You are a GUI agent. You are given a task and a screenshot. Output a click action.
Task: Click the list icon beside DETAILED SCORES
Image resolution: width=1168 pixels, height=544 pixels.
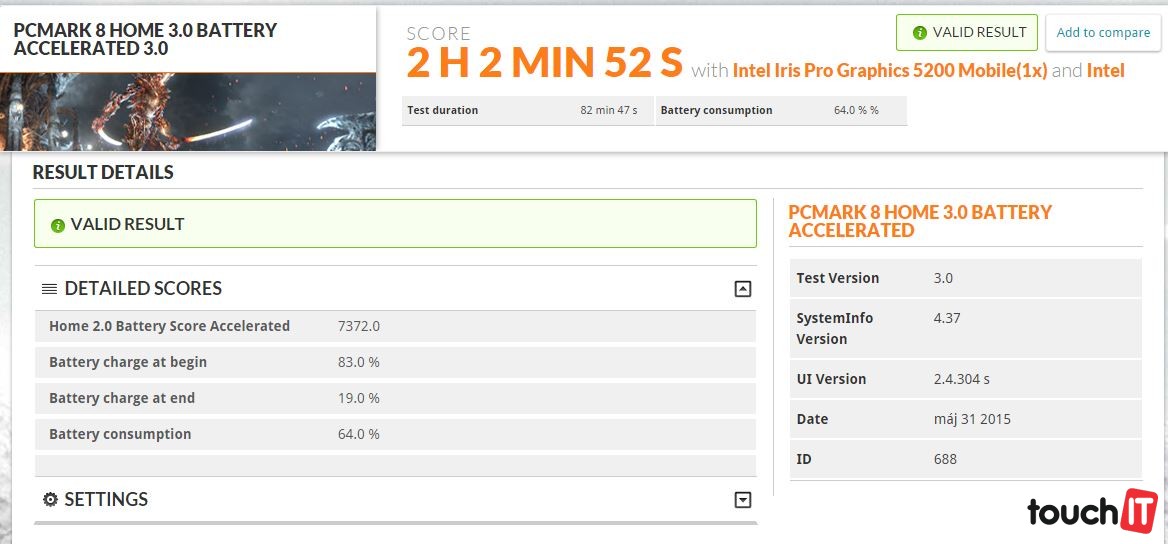tap(49, 289)
